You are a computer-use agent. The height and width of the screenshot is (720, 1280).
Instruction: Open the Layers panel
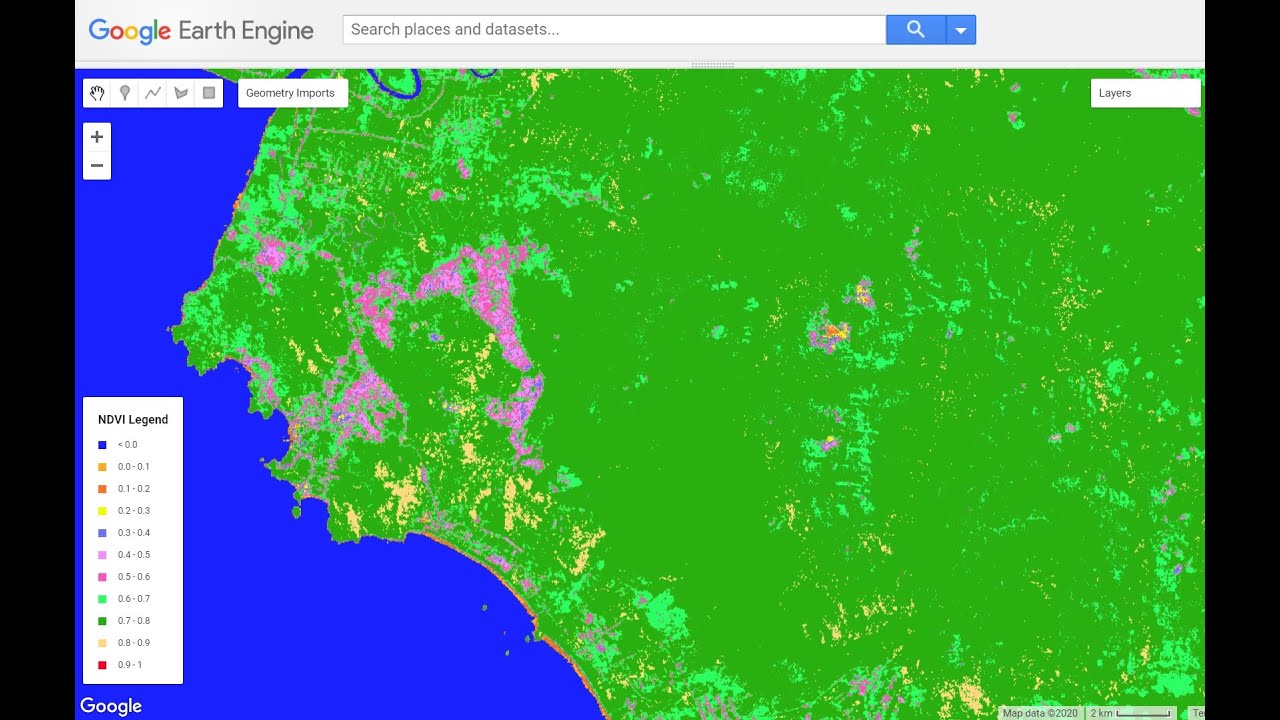1145,93
